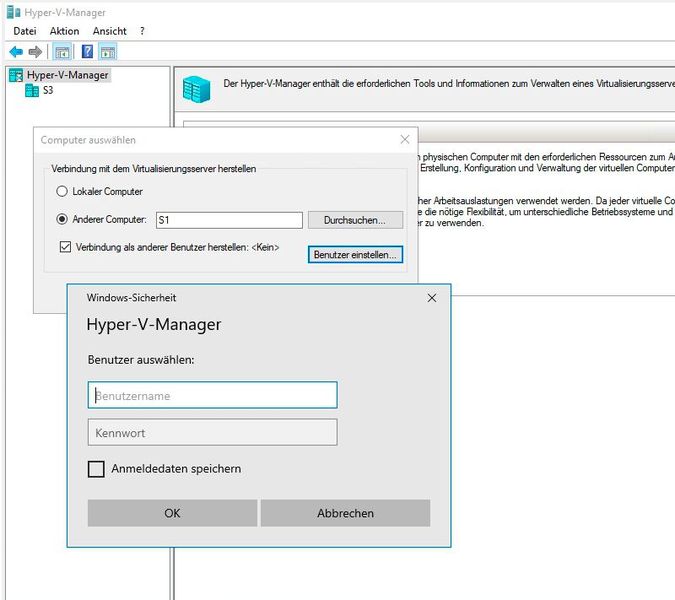Click the Computer auswählen dialog title
675x600 pixels.
pyautogui.click(x=88, y=140)
